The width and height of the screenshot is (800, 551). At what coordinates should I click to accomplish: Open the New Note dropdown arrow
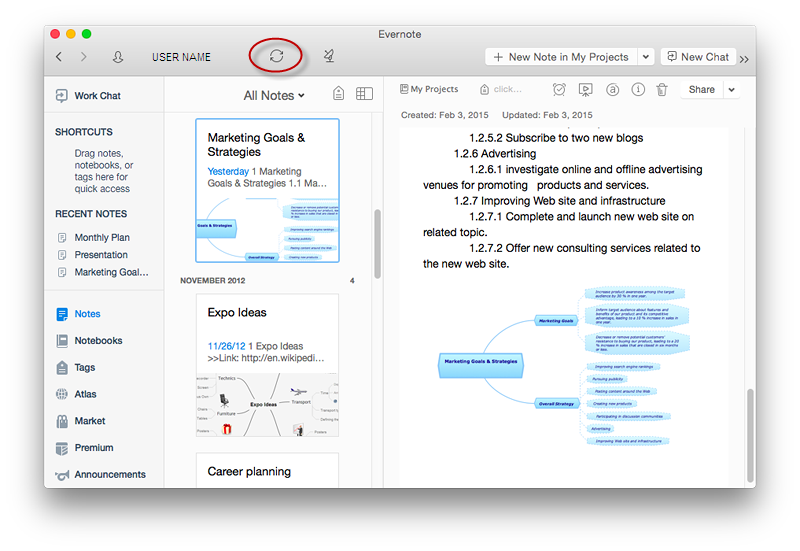pyautogui.click(x=646, y=57)
